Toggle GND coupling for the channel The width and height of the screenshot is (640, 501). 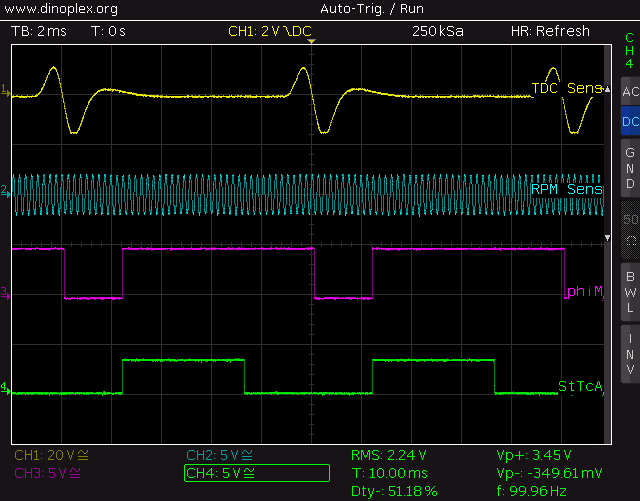pyautogui.click(x=629, y=168)
